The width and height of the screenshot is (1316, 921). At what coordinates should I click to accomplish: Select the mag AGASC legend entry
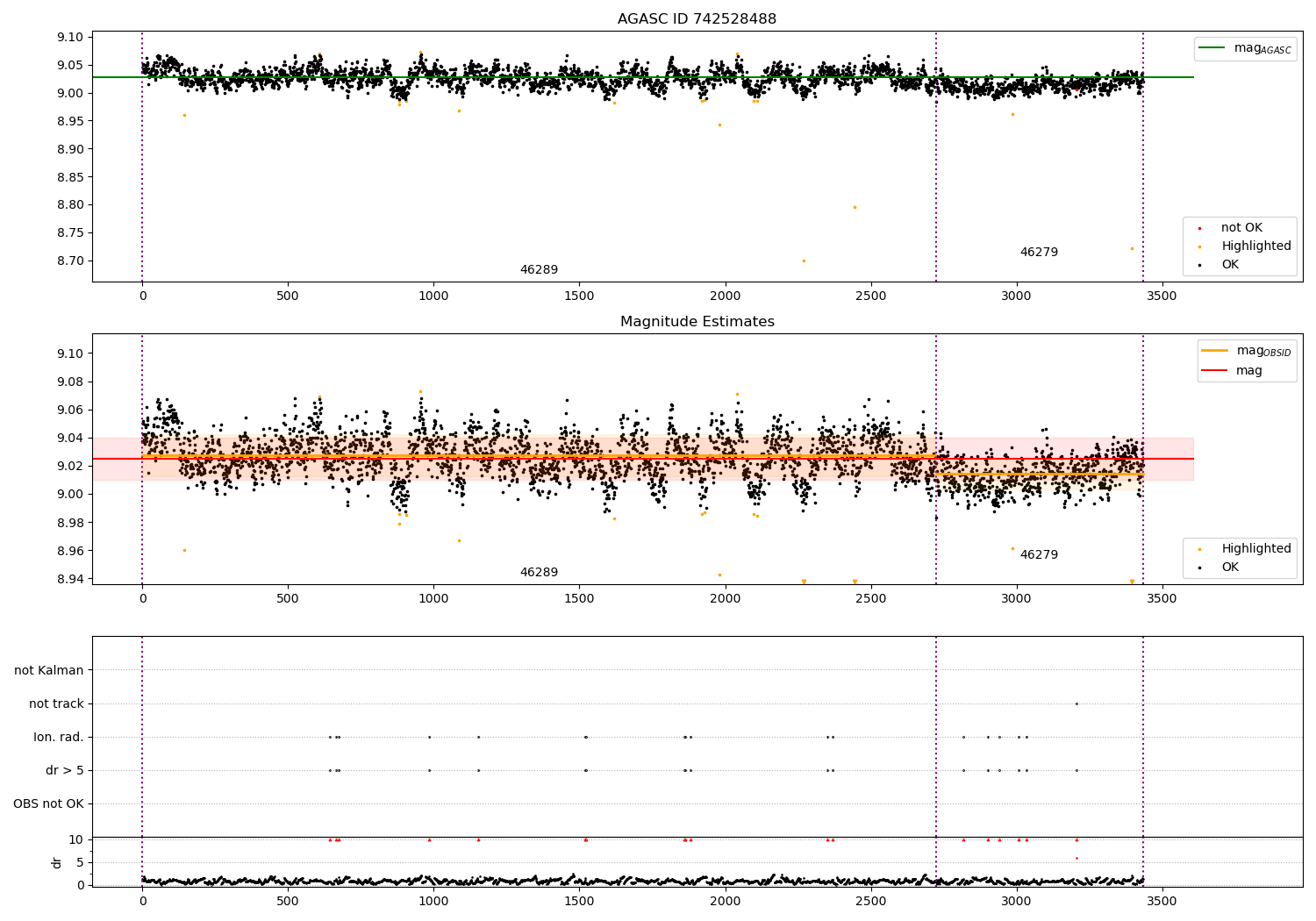click(1245, 48)
